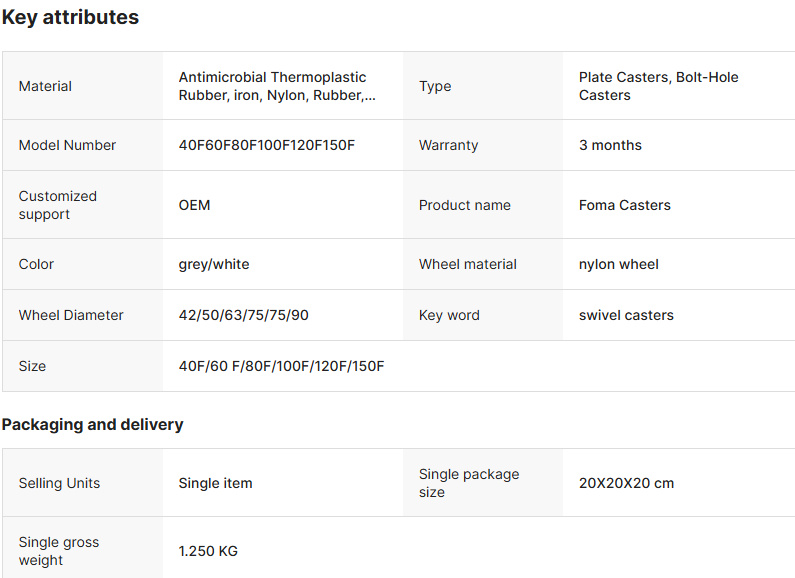Select the Single package size label
This screenshot has height=578, width=795.
(x=469, y=483)
